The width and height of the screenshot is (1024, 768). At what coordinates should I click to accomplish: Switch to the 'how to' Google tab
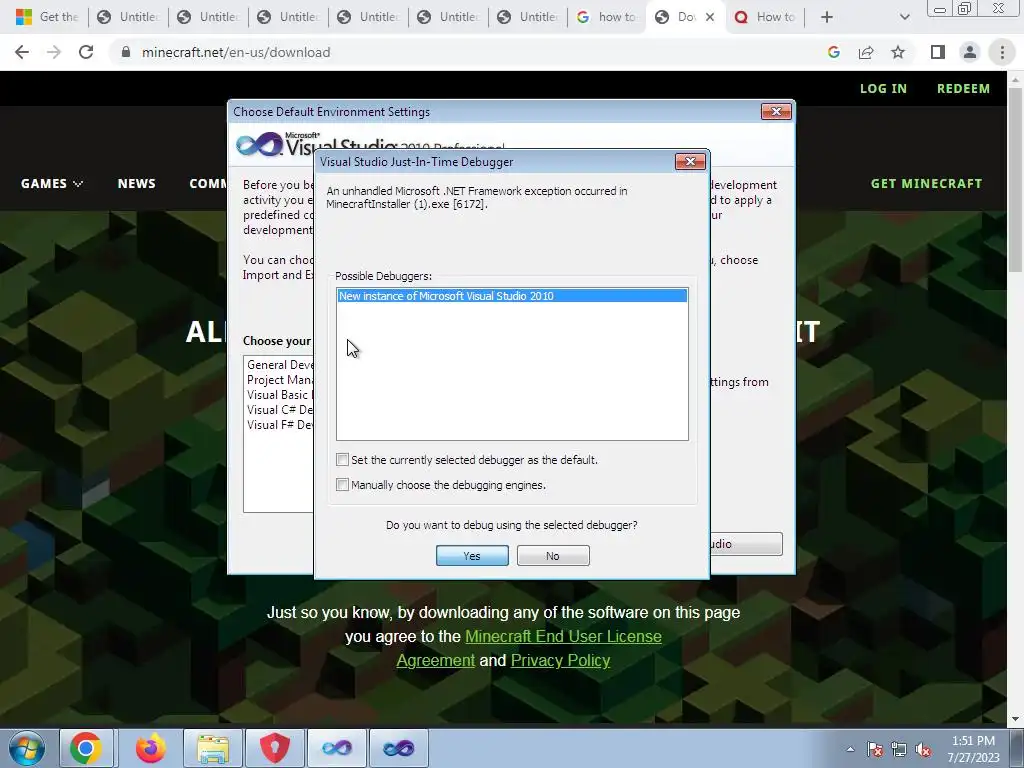tap(605, 17)
